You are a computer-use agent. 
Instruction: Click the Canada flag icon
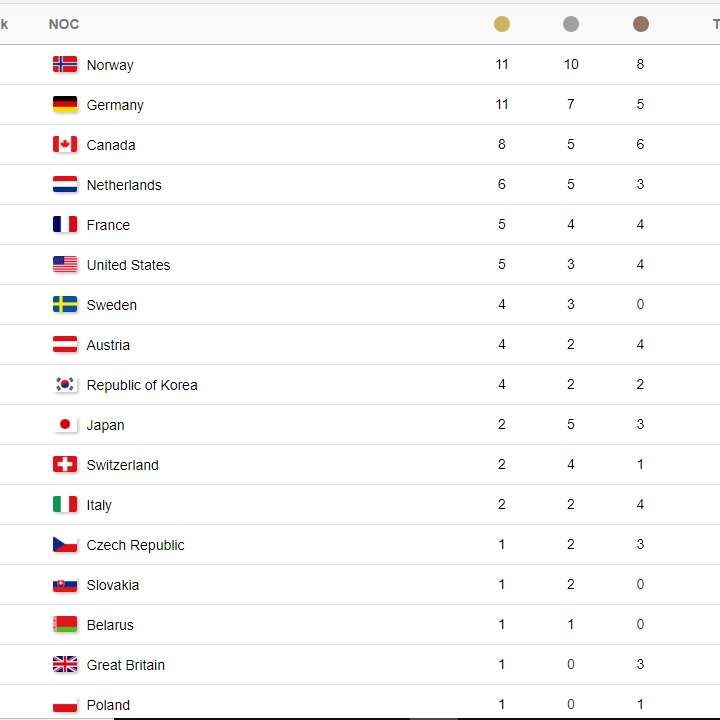(x=65, y=144)
